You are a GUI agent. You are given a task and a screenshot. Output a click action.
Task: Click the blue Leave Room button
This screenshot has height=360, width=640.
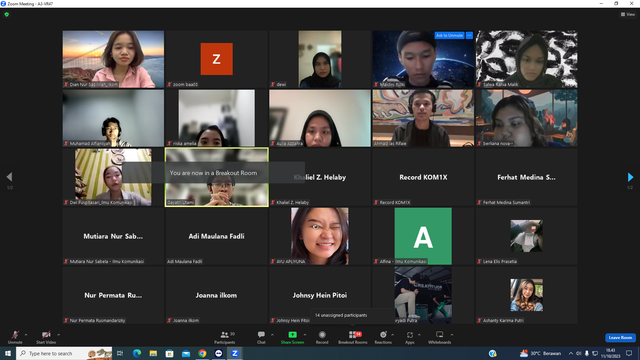click(620, 338)
